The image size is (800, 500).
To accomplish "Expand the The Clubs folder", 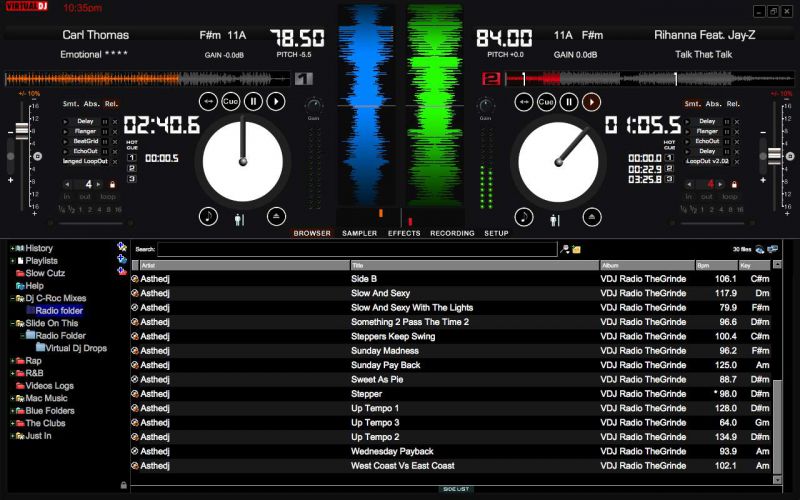I will point(12,423).
